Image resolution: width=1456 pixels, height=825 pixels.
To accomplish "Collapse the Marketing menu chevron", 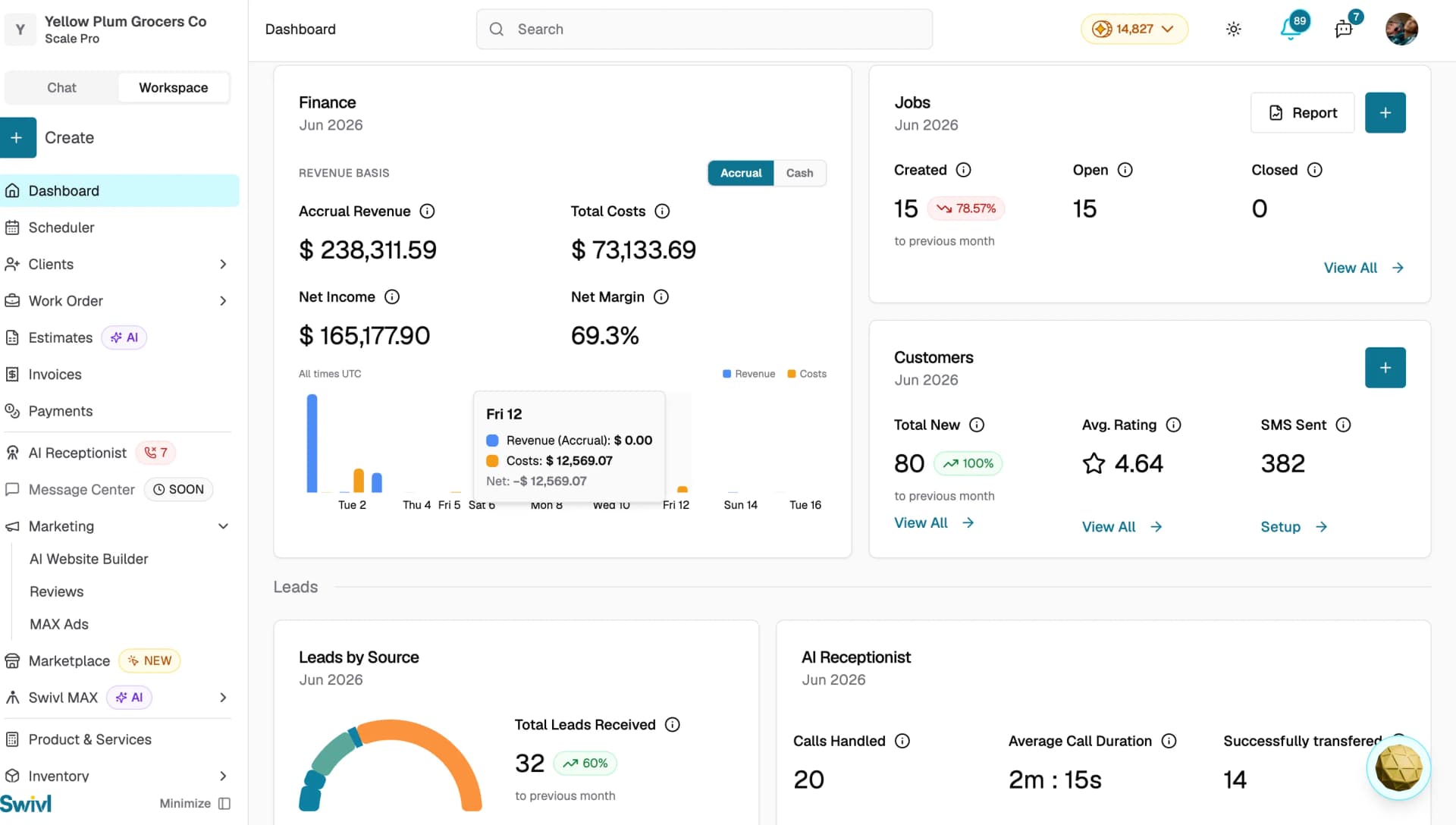I will [x=223, y=526].
